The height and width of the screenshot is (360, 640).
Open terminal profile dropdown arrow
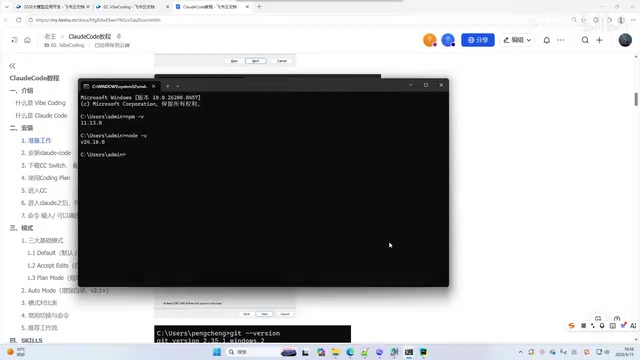[178, 86]
